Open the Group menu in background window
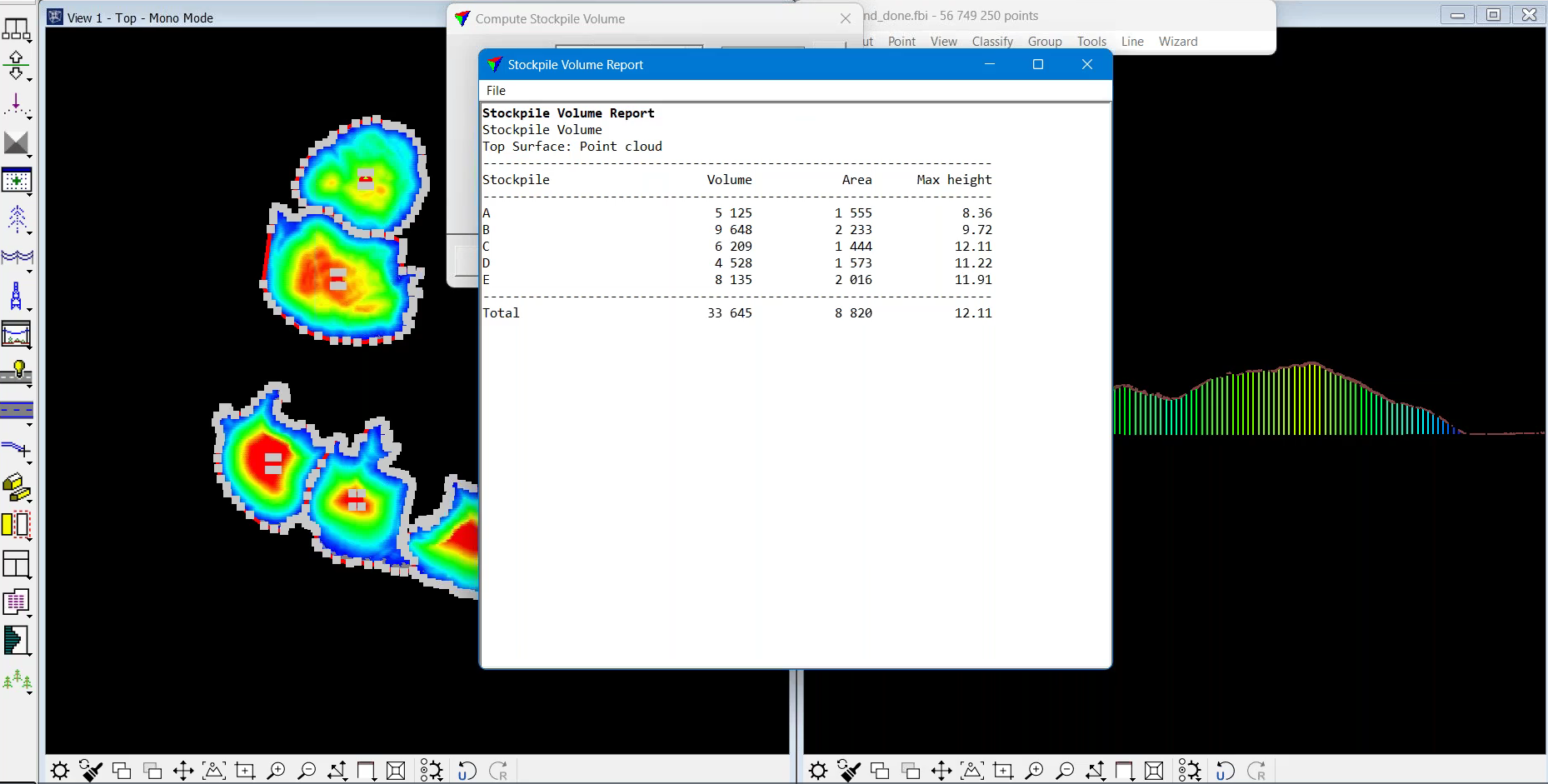 click(1045, 42)
